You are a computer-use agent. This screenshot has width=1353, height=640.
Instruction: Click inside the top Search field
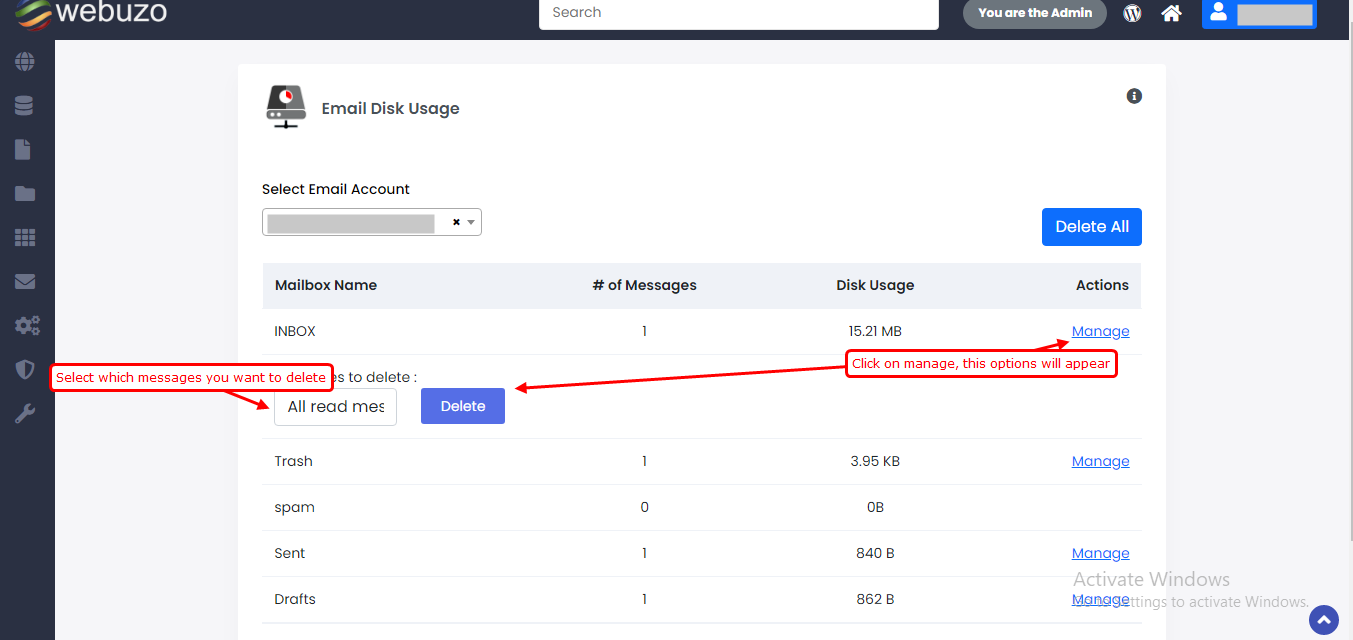[x=738, y=13]
